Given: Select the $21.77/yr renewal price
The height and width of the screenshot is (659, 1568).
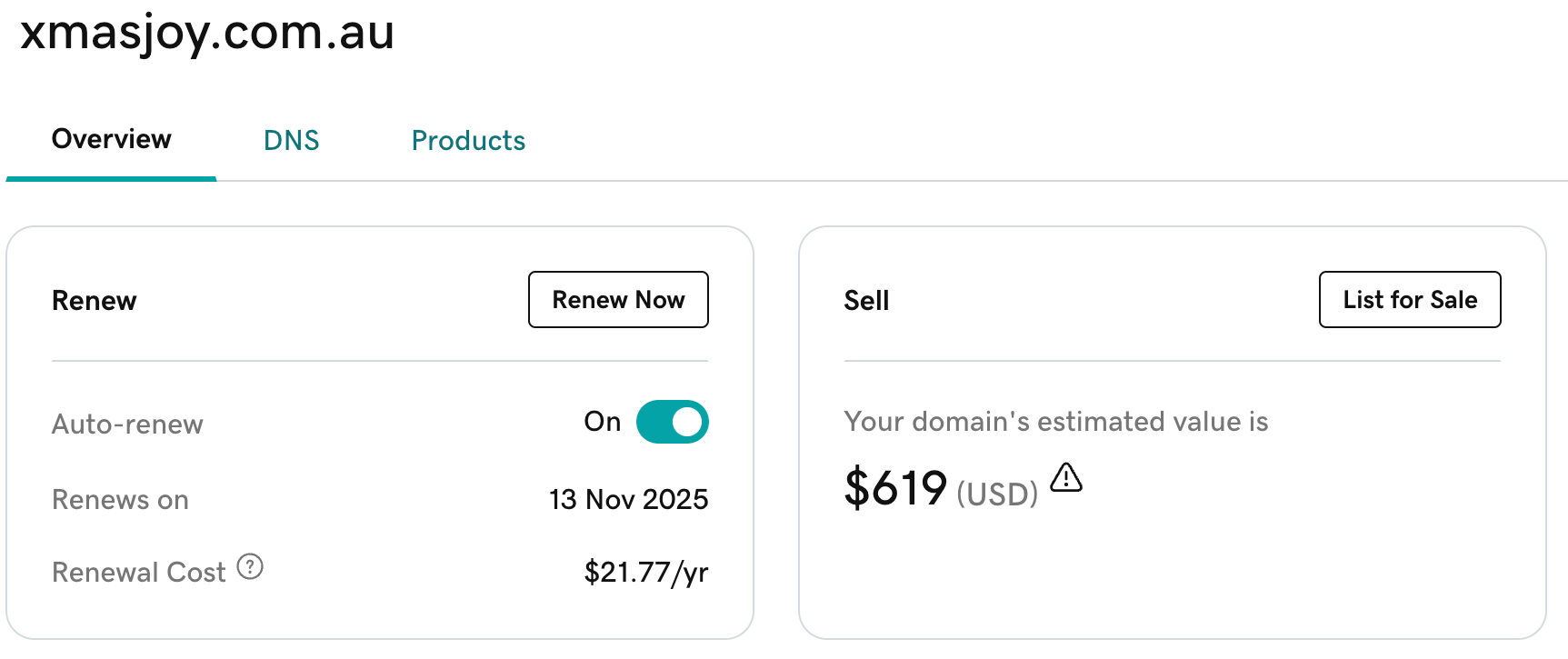Looking at the screenshot, I should point(645,573).
